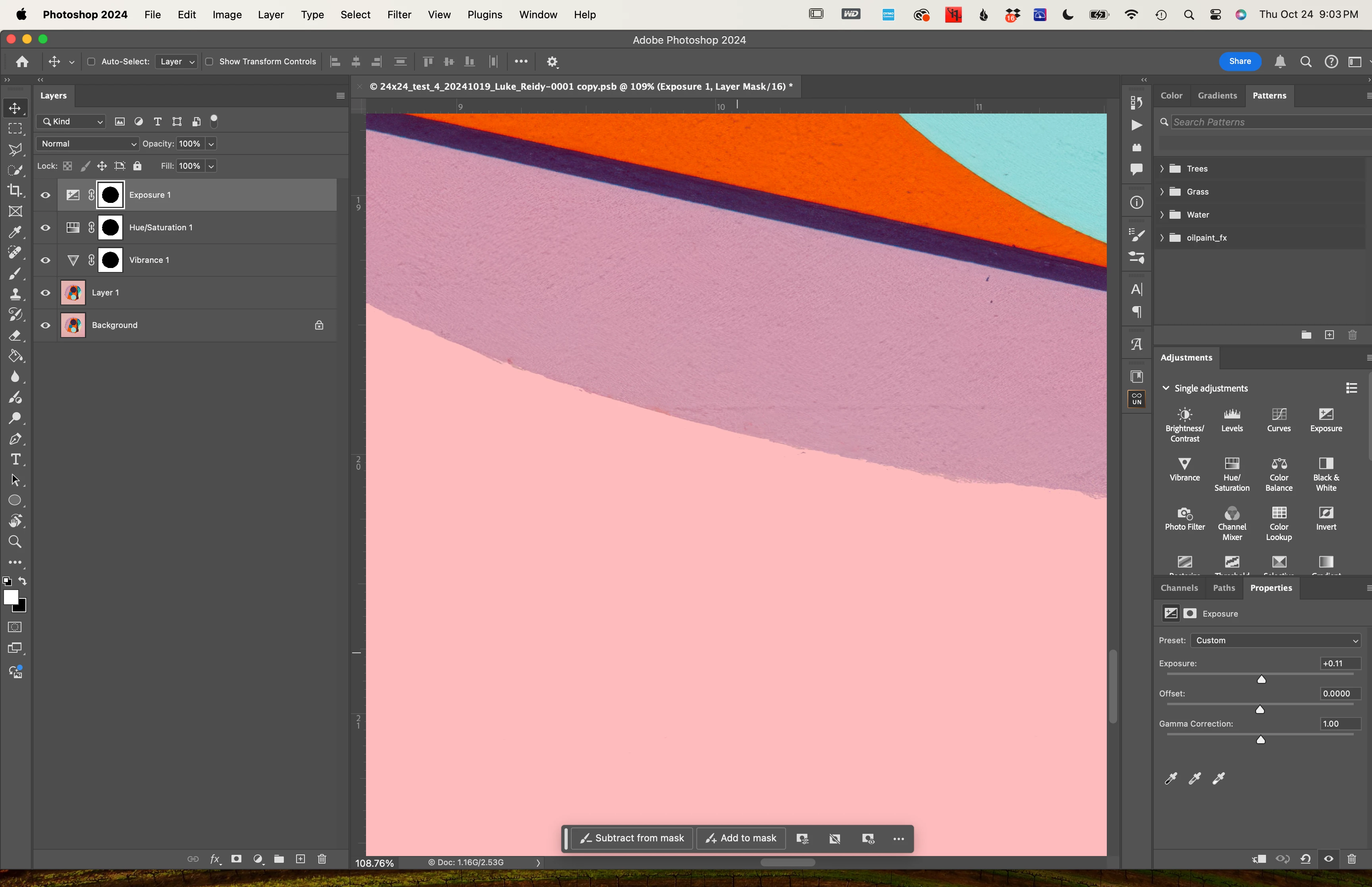1372x887 pixels.
Task: Click the Subtract from mask button
Action: 632,838
